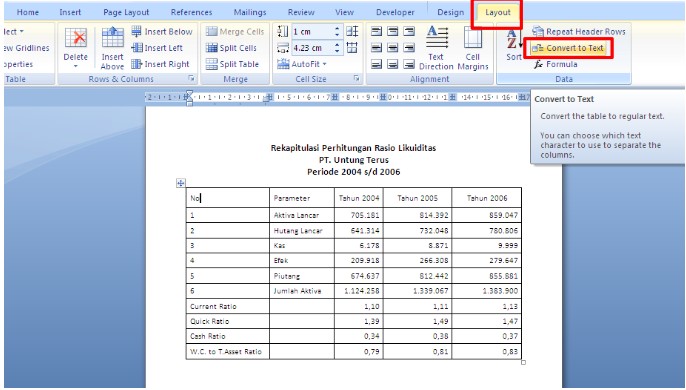Screen dimensions: 686x390
Task: Align cell text top left
Action: (x=377, y=32)
